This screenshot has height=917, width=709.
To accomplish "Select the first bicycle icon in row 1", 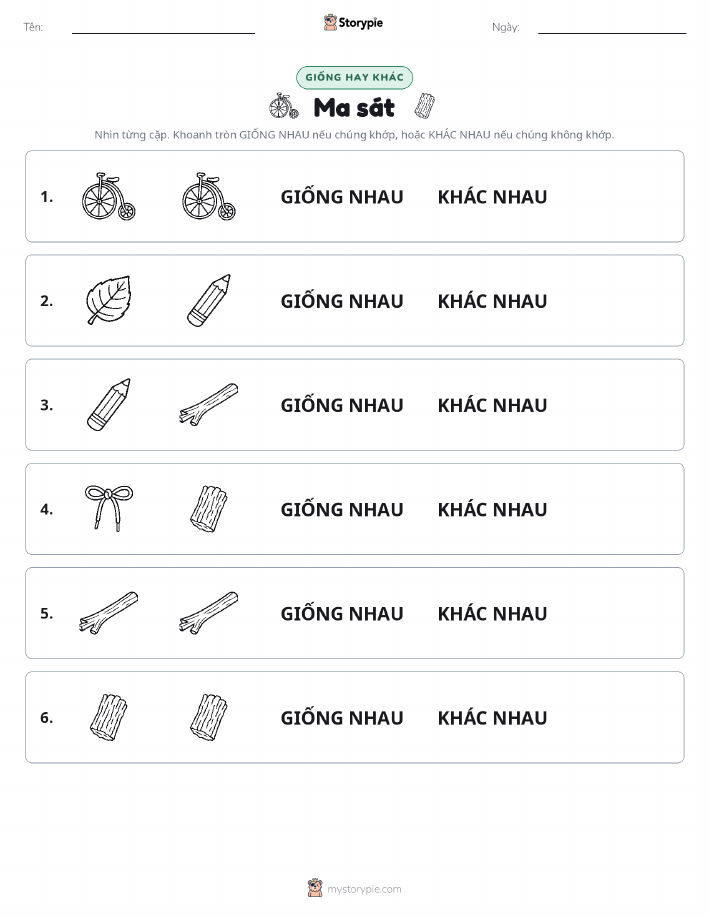I will (x=109, y=196).
